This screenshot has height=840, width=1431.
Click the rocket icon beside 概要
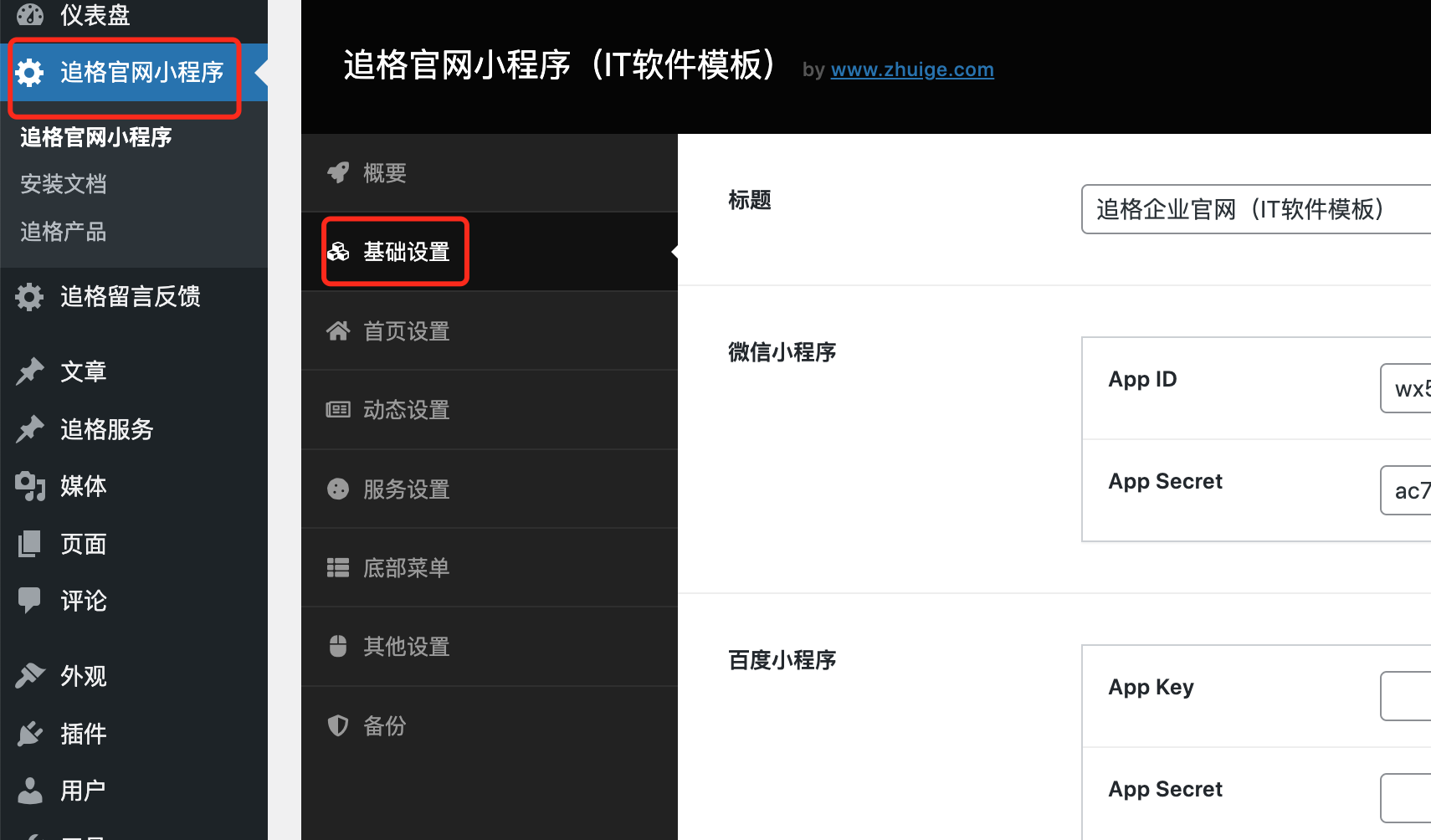(338, 173)
